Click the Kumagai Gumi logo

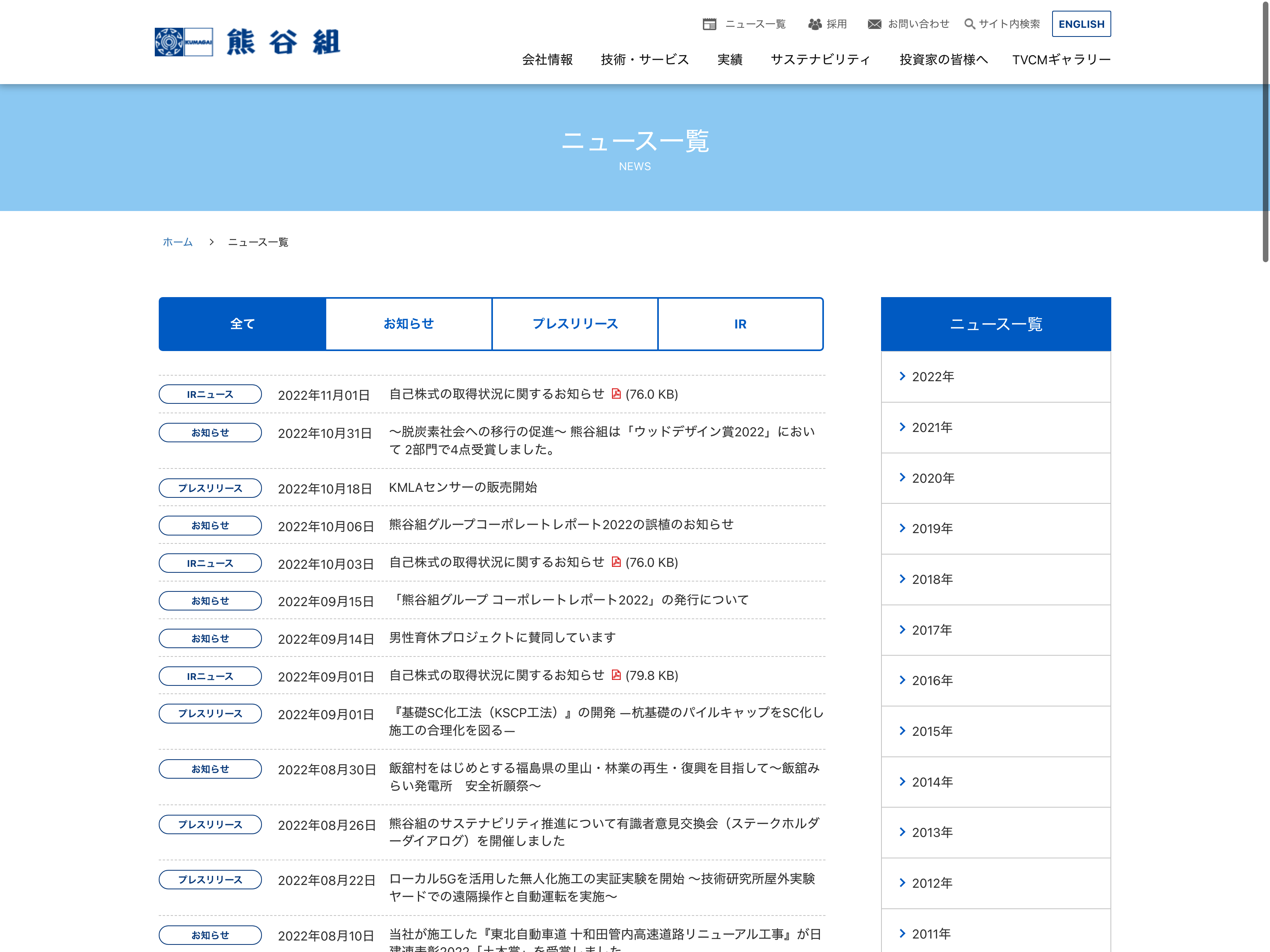(248, 42)
